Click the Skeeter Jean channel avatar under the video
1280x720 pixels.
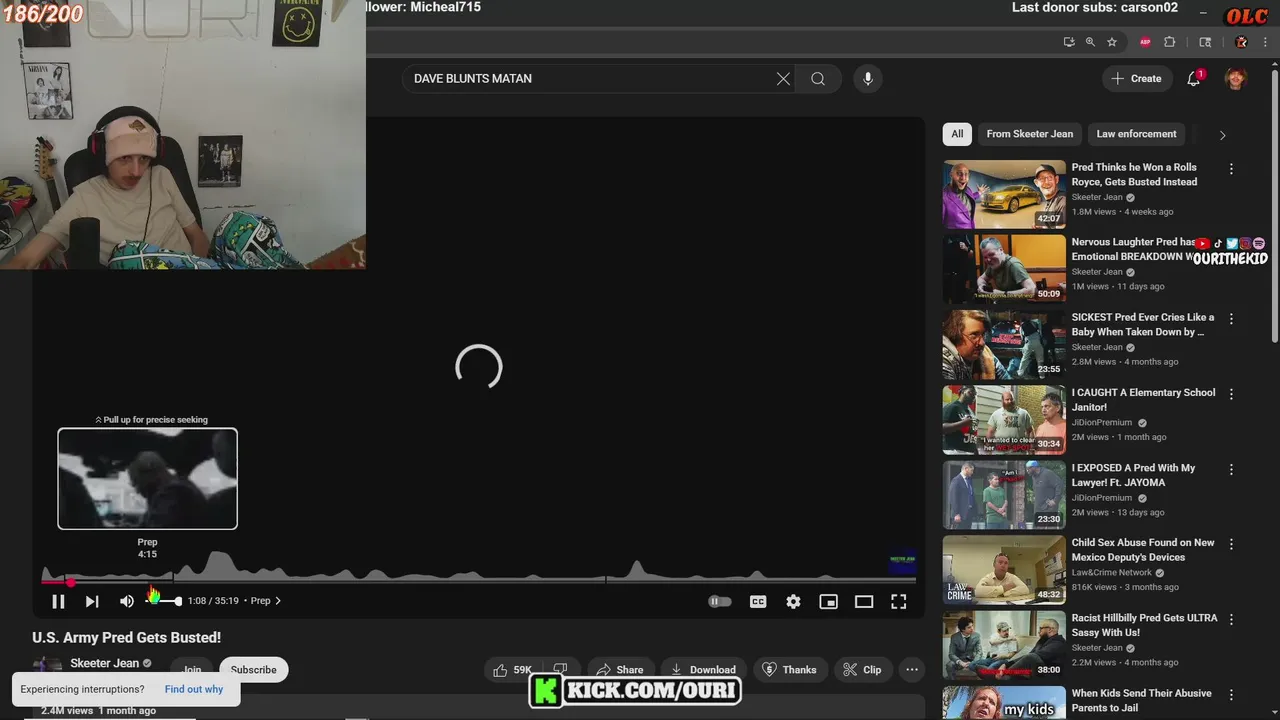pyautogui.click(x=46, y=667)
